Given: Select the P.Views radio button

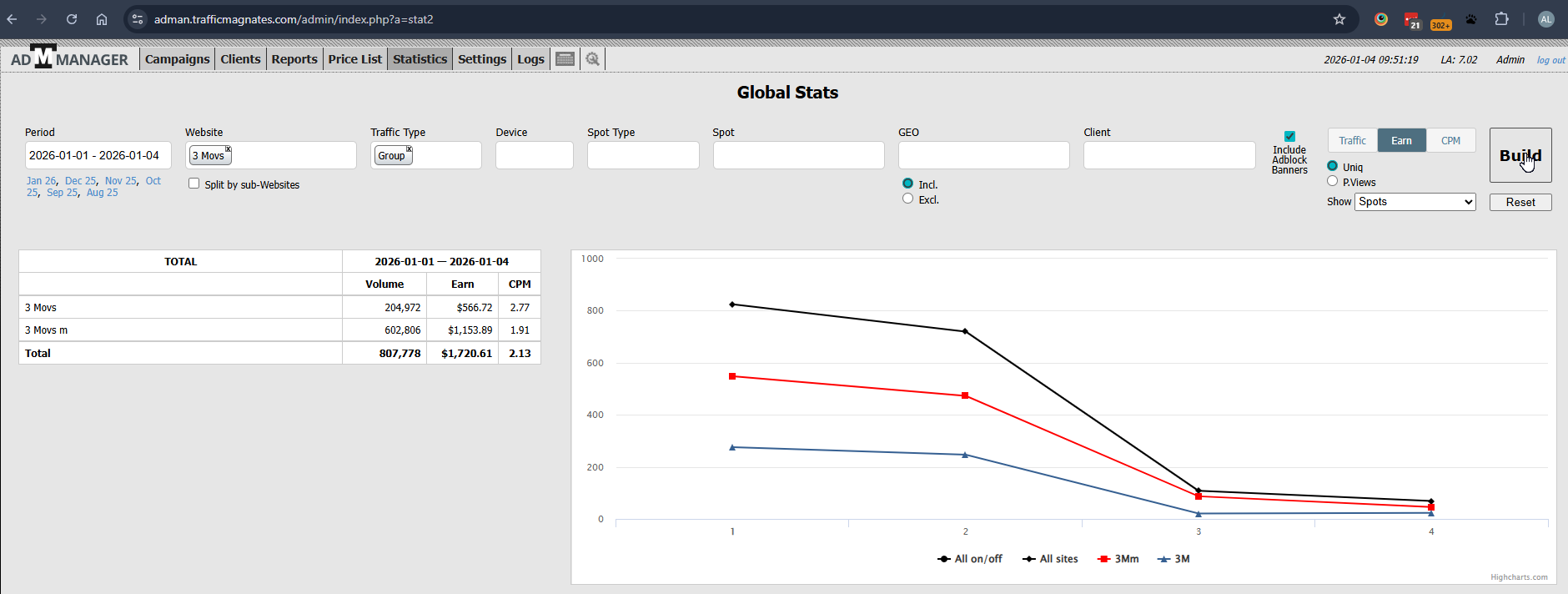Looking at the screenshot, I should 1332,181.
